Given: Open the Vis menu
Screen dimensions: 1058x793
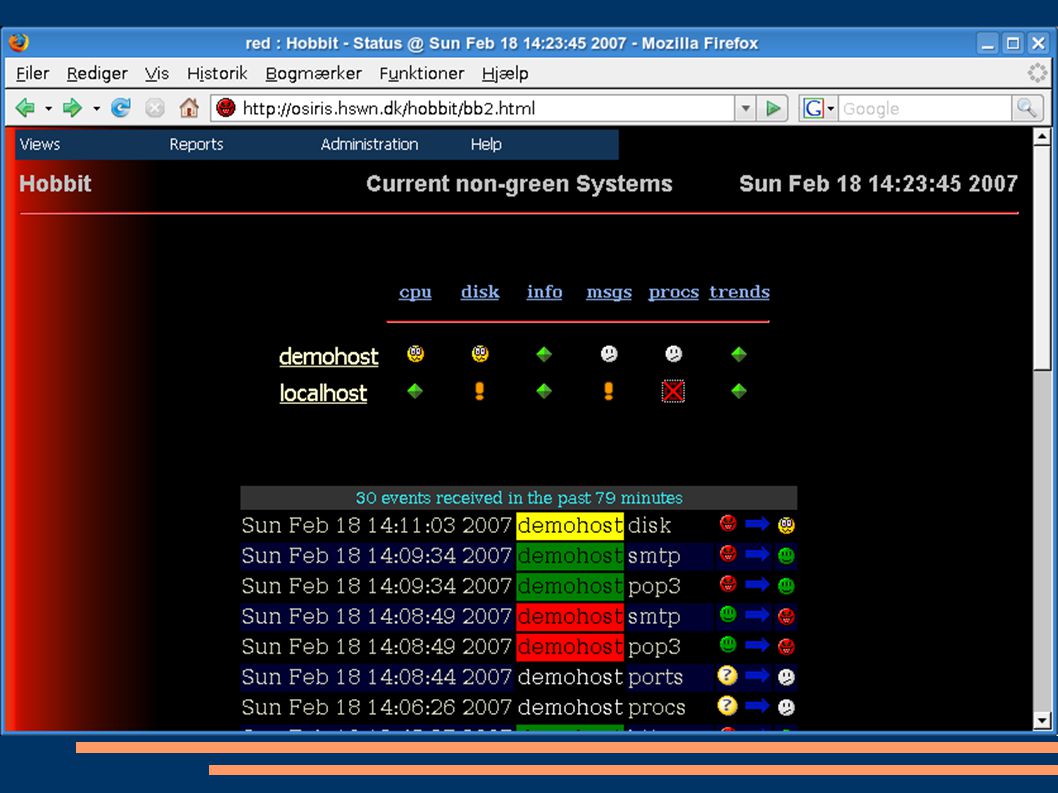Looking at the screenshot, I should pyautogui.click(x=157, y=73).
